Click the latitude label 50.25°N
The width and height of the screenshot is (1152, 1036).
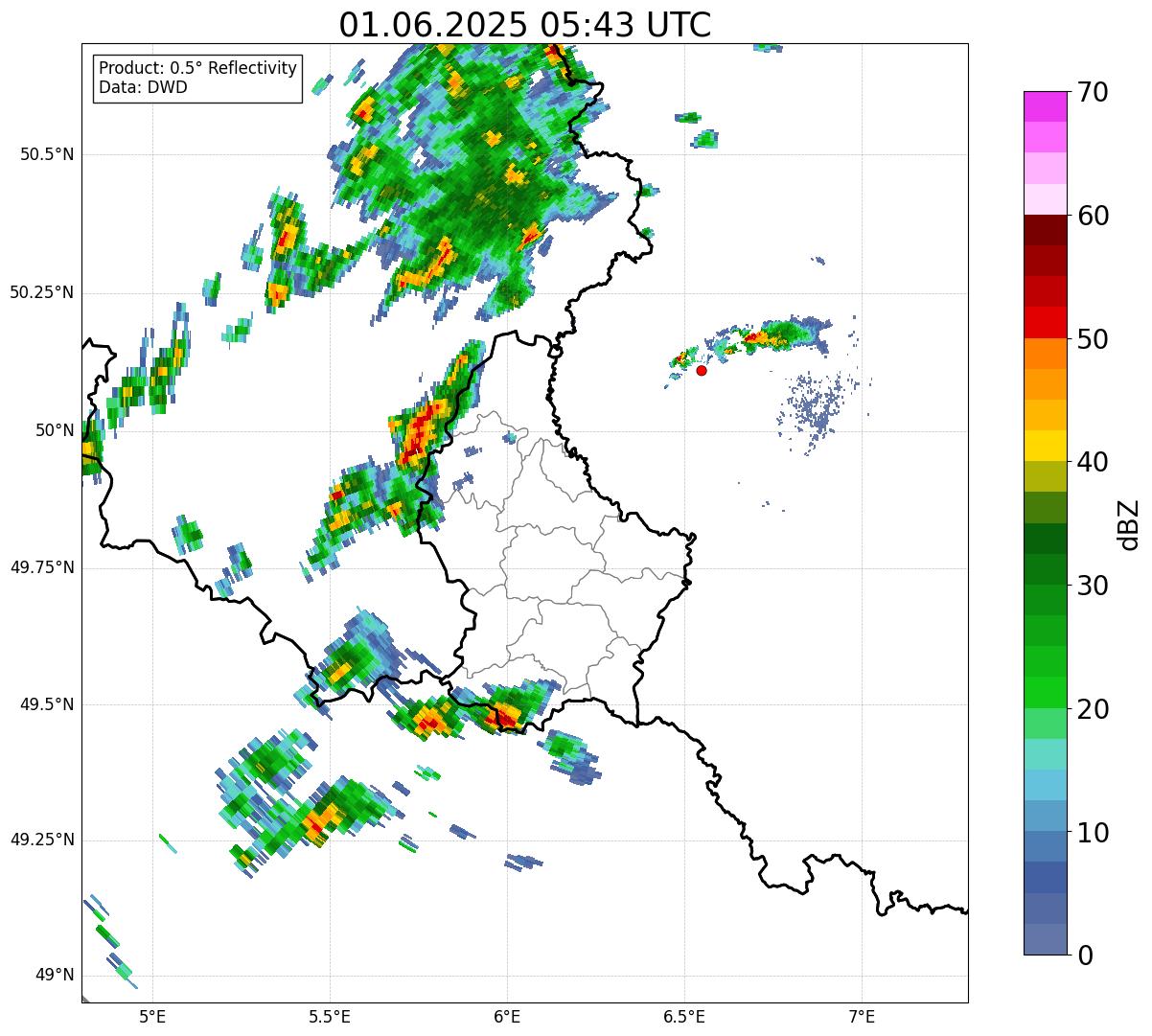click(42, 292)
